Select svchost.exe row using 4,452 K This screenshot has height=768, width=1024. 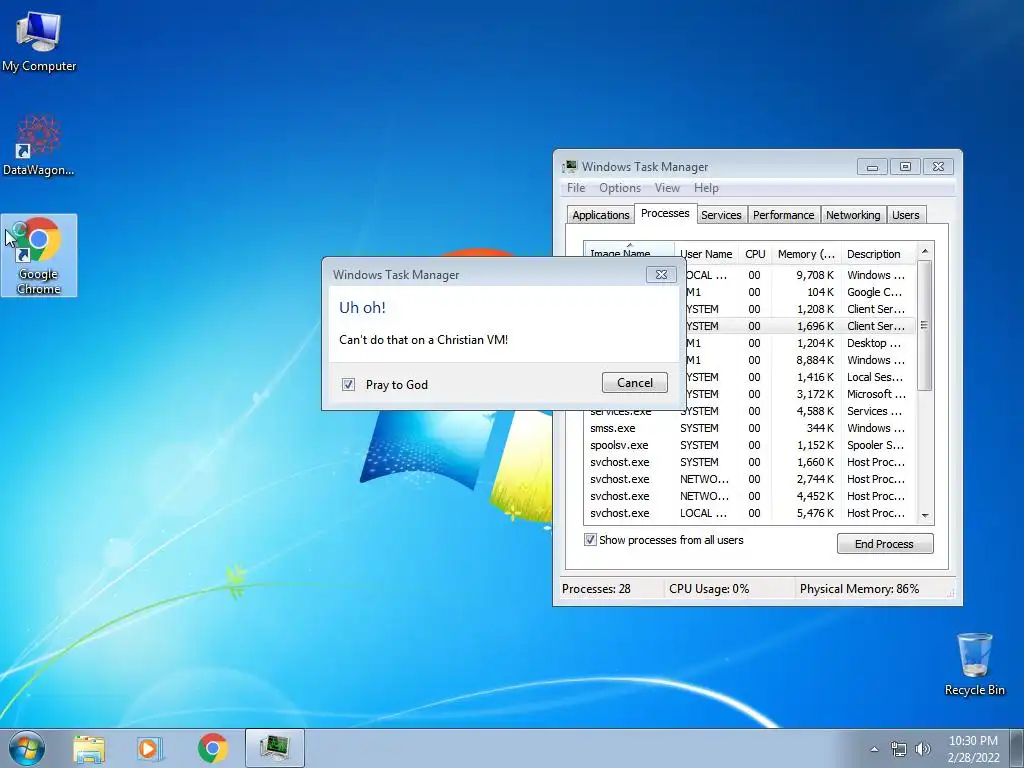coord(750,496)
